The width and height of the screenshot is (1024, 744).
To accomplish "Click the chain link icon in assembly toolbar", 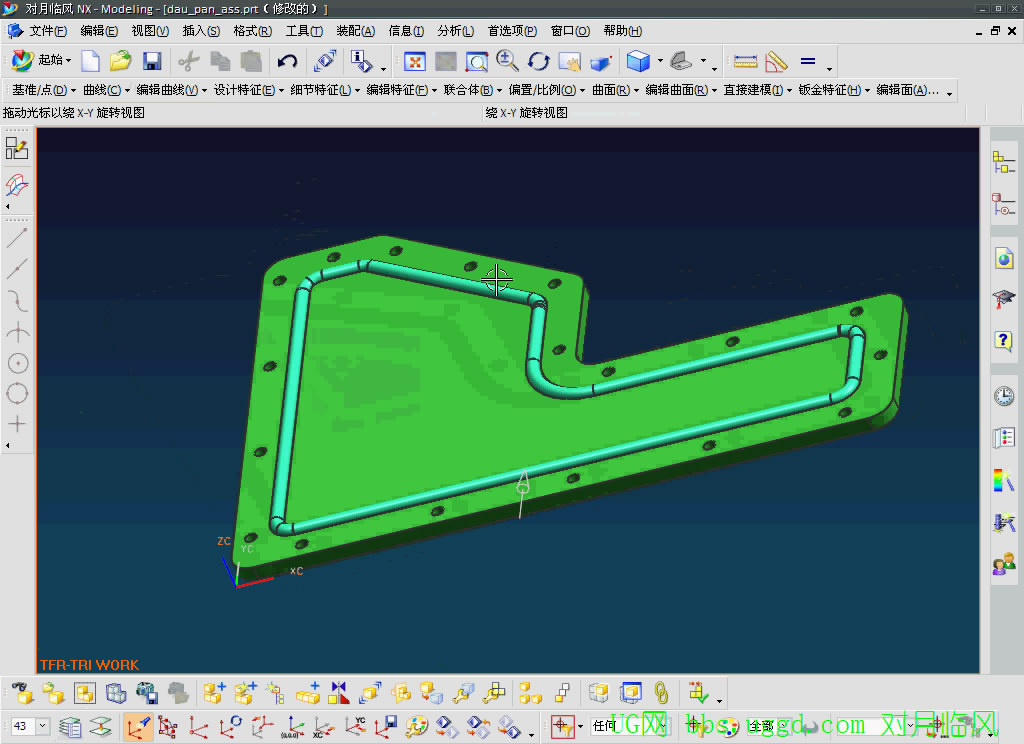I will (661, 693).
